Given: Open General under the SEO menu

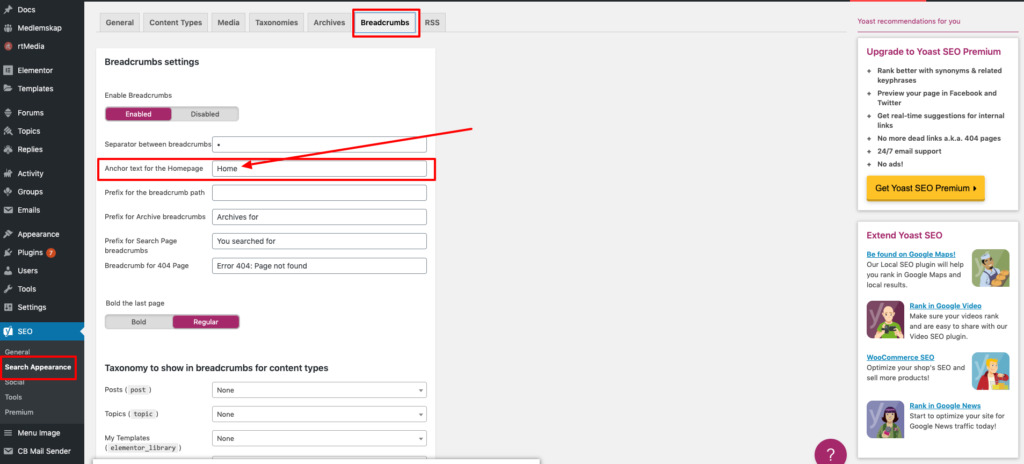Looking at the screenshot, I should (x=18, y=352).
